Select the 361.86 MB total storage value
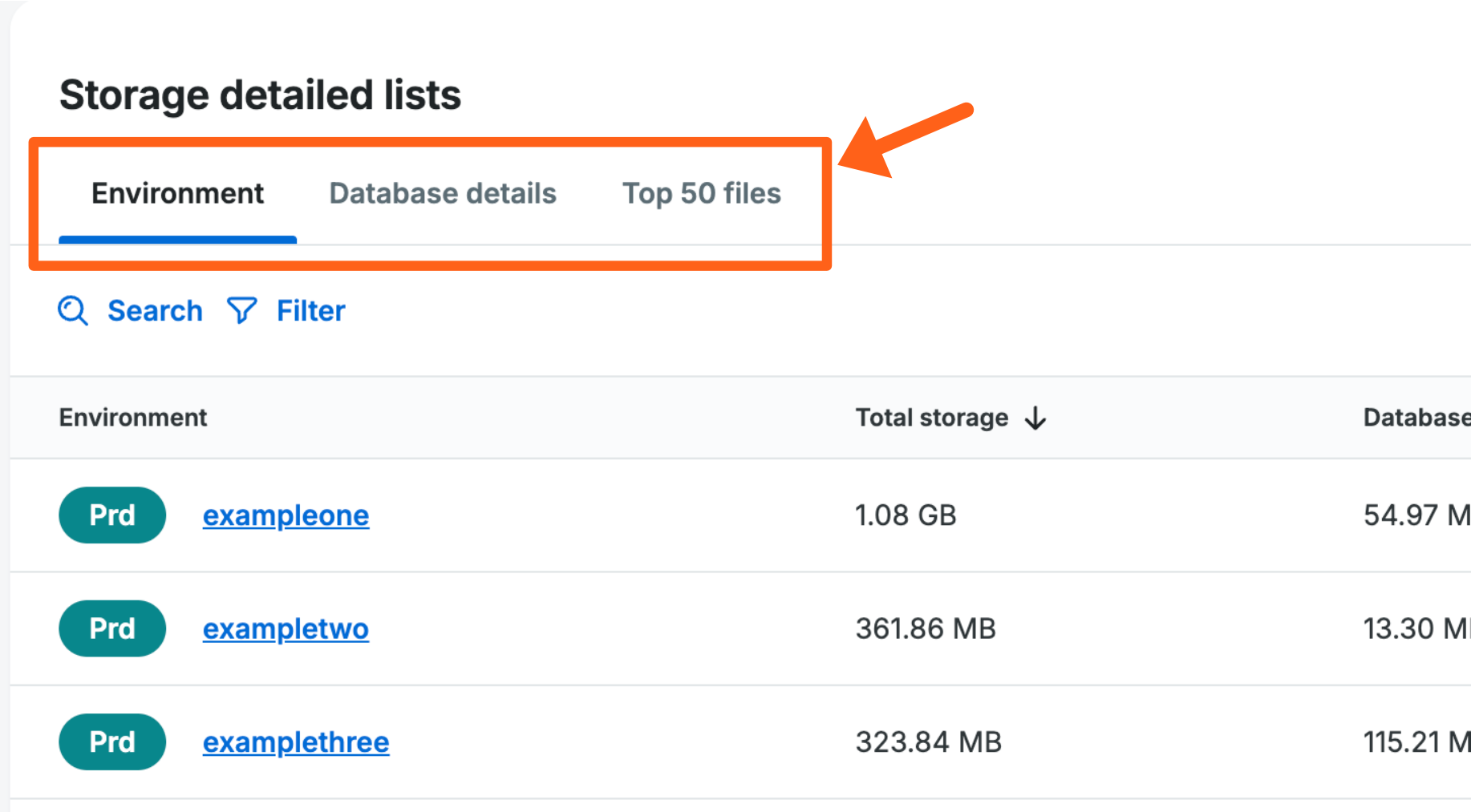The width and height of the screenshot is (1471, 812). (925, 628)
